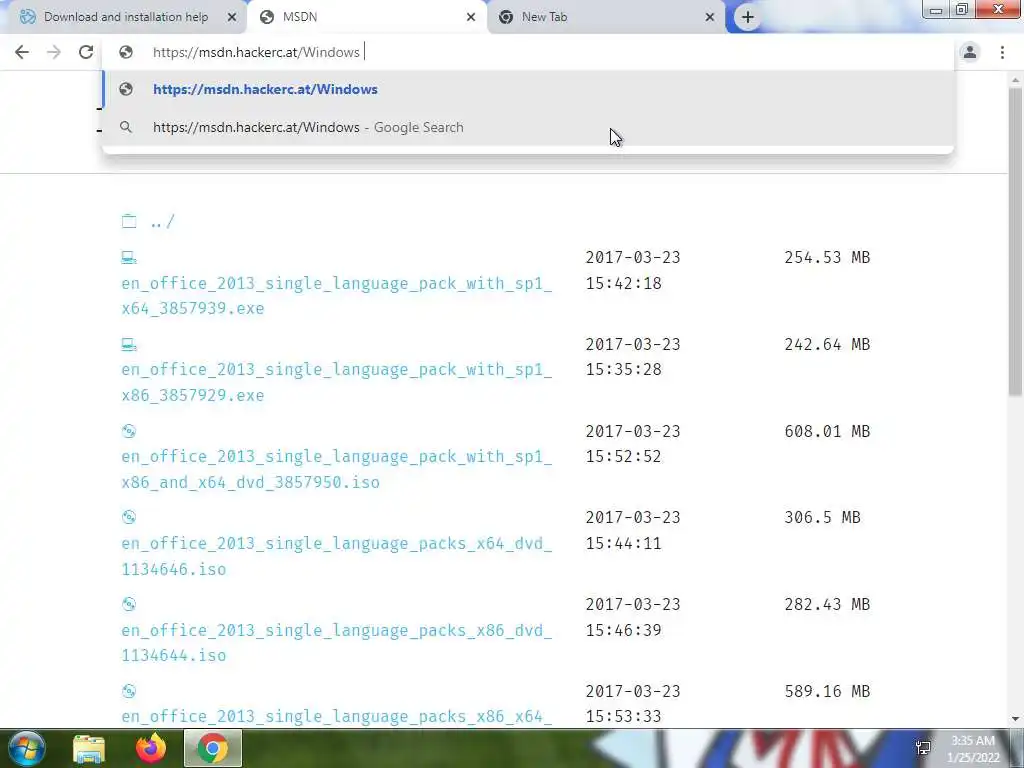Click the 15:44:11 timestamp
This screenshot has height=768, width=1024.
coord(623,543)
